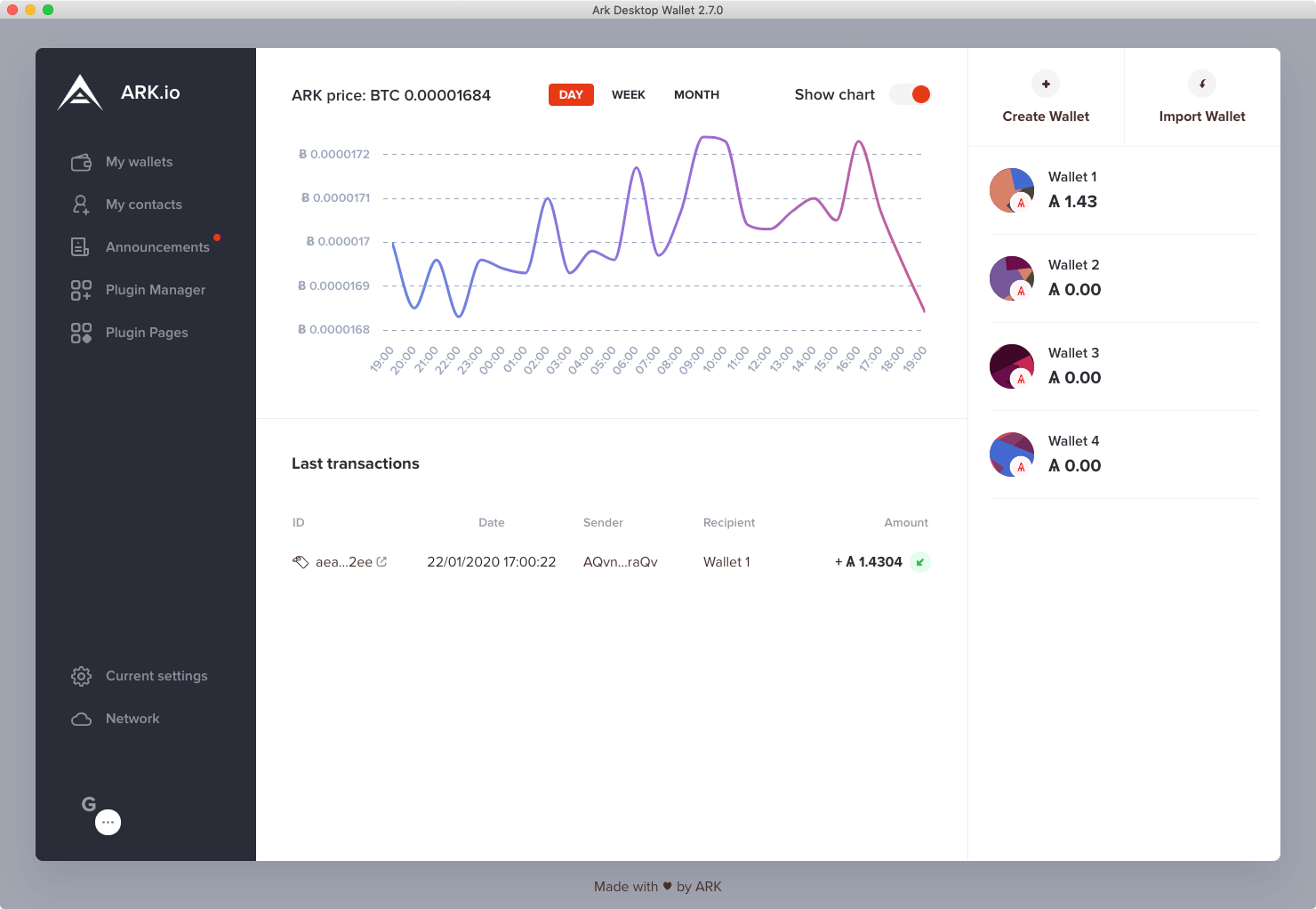Click sender address AQvn...raQv
1316x909 pixels.
[x=621, y=562]
